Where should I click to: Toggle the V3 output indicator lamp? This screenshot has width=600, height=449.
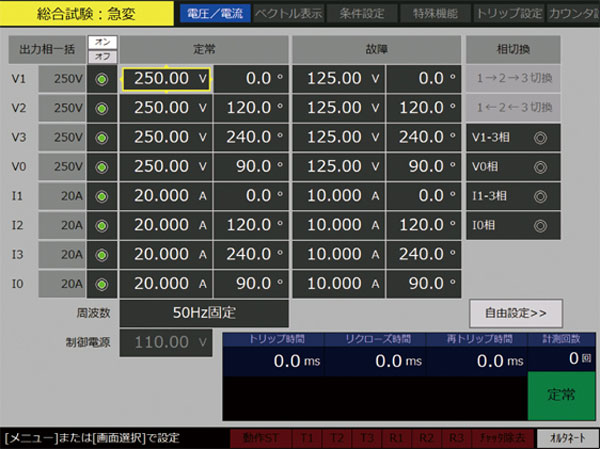click(x=101, y=137)
